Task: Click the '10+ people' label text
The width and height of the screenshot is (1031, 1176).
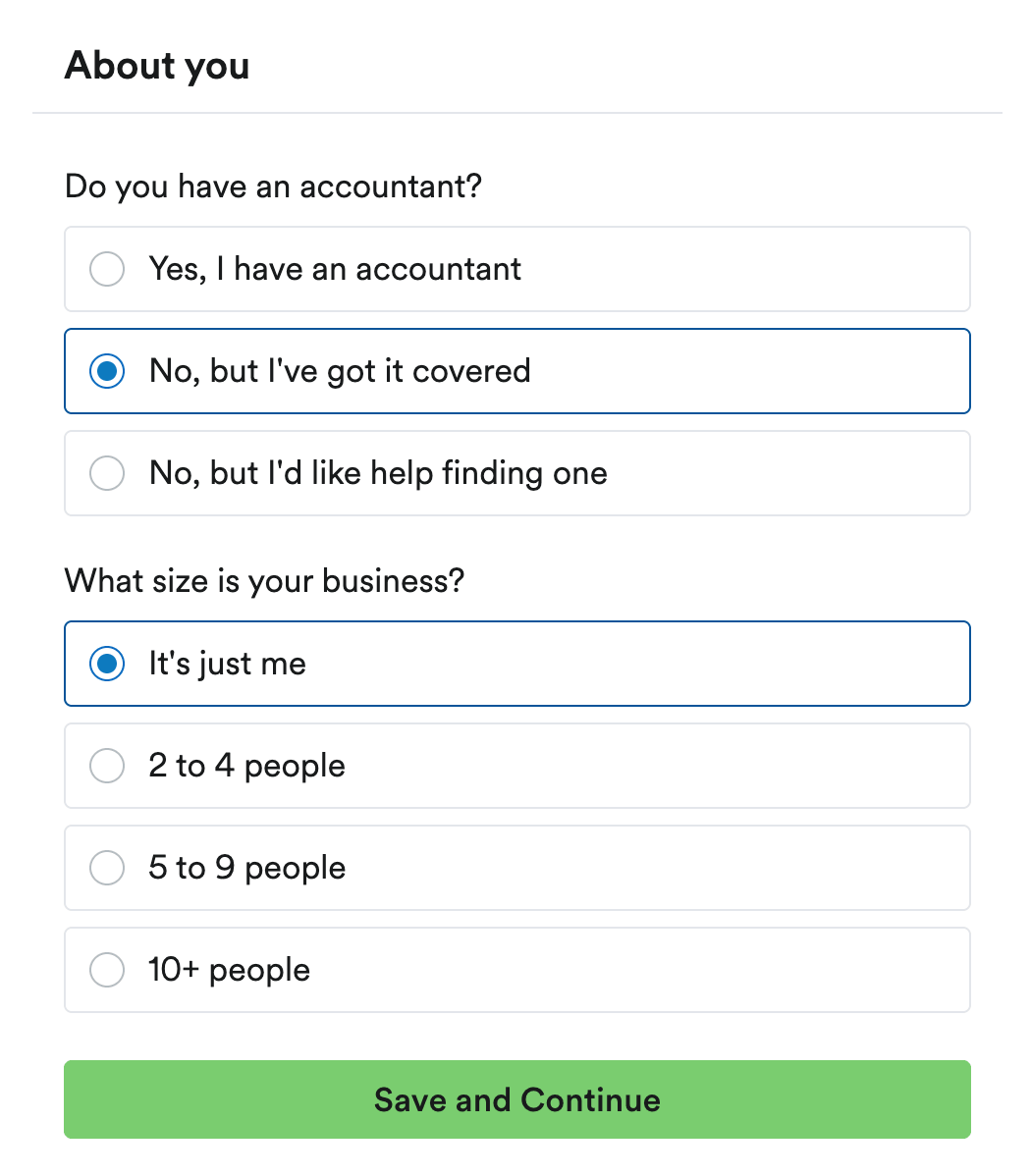Action: tap(230, 970)
